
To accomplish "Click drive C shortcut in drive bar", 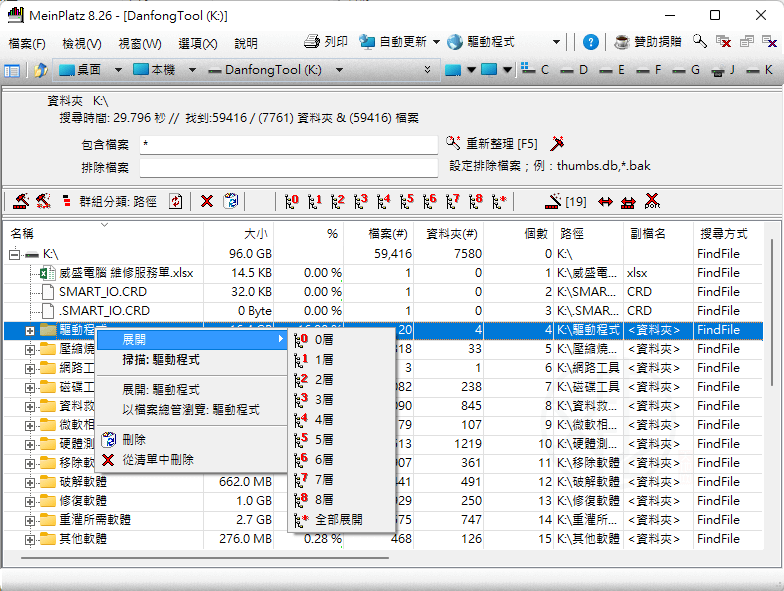I will [533, 70].
